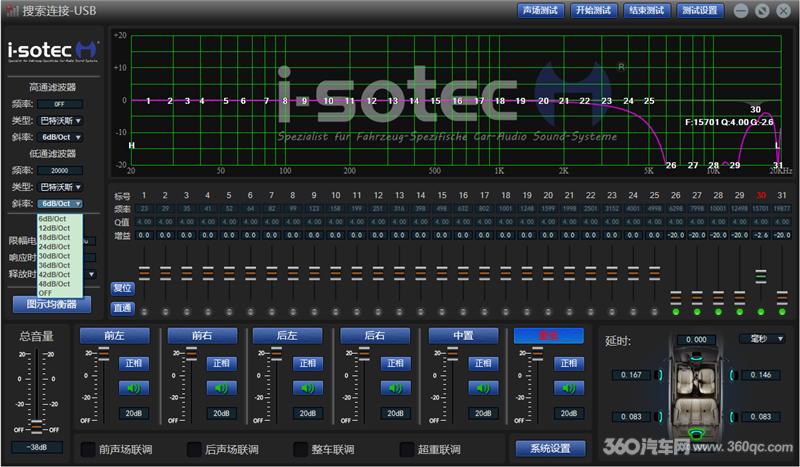Click the EQ band 25 indicator dot
Screen dimensions: 800x467
[x=655, y=312]
